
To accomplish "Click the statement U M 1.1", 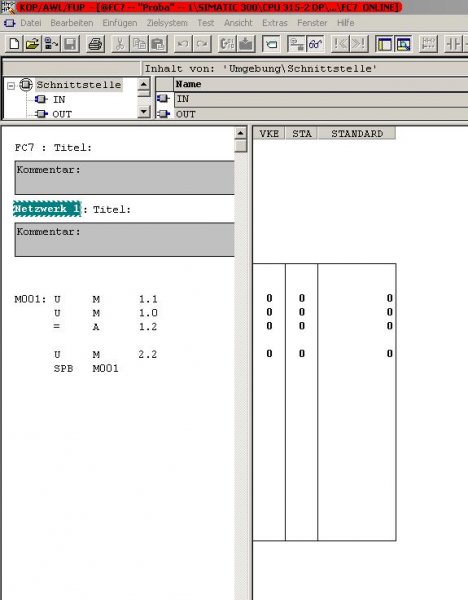I will [106, 299].
